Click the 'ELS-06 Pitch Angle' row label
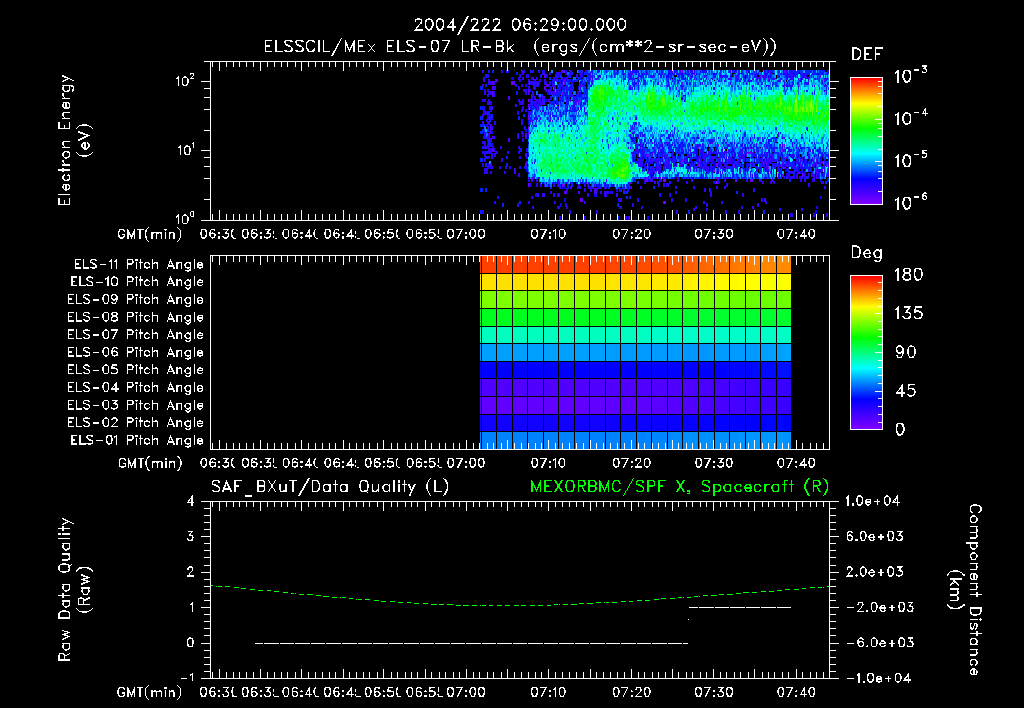 (136, 353)
